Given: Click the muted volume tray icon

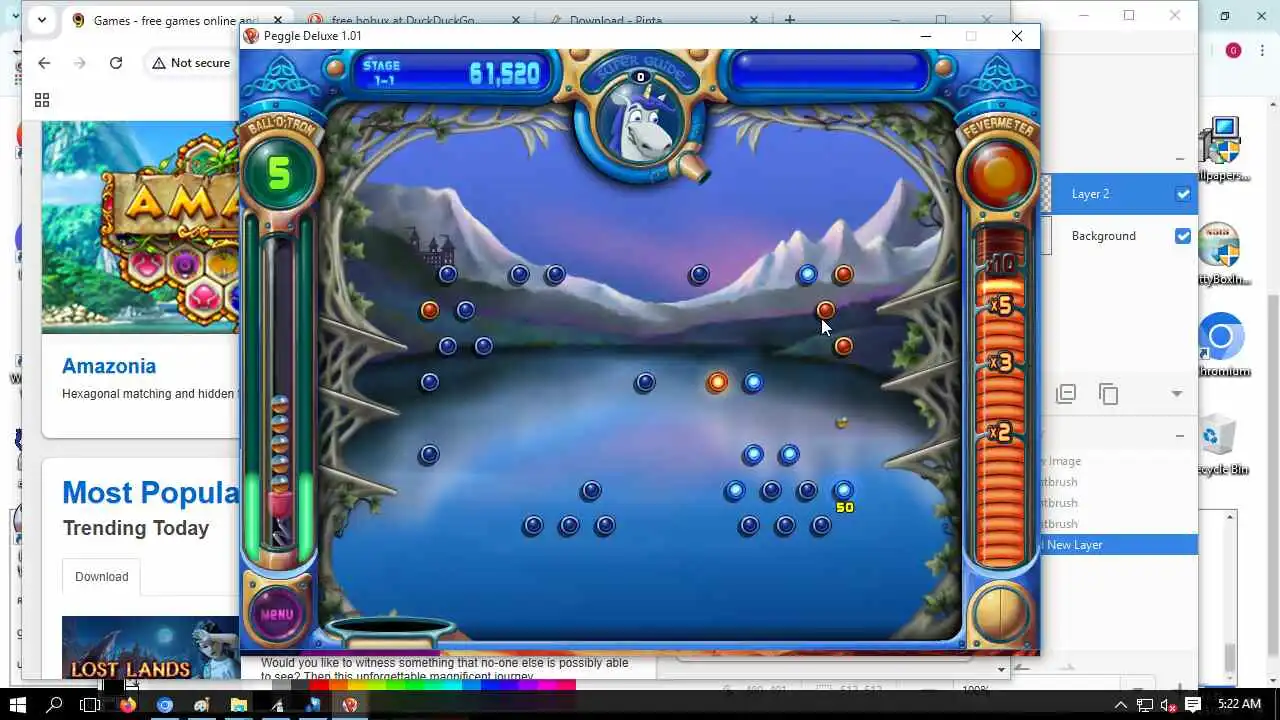Looking at the screenshot, I should (1167, 705).
